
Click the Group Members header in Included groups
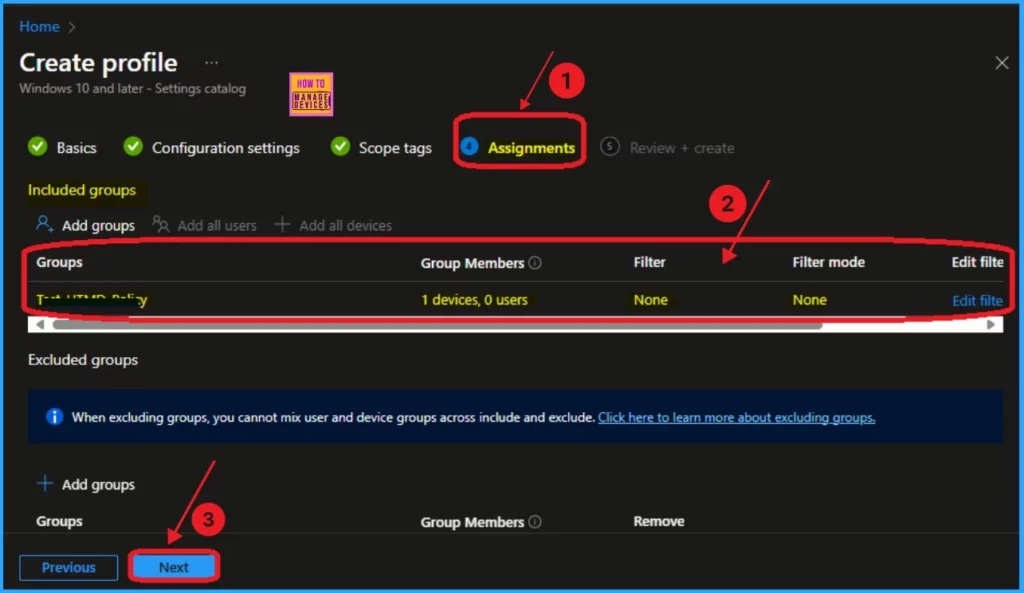pyautogui.click(x=472, y=263)
